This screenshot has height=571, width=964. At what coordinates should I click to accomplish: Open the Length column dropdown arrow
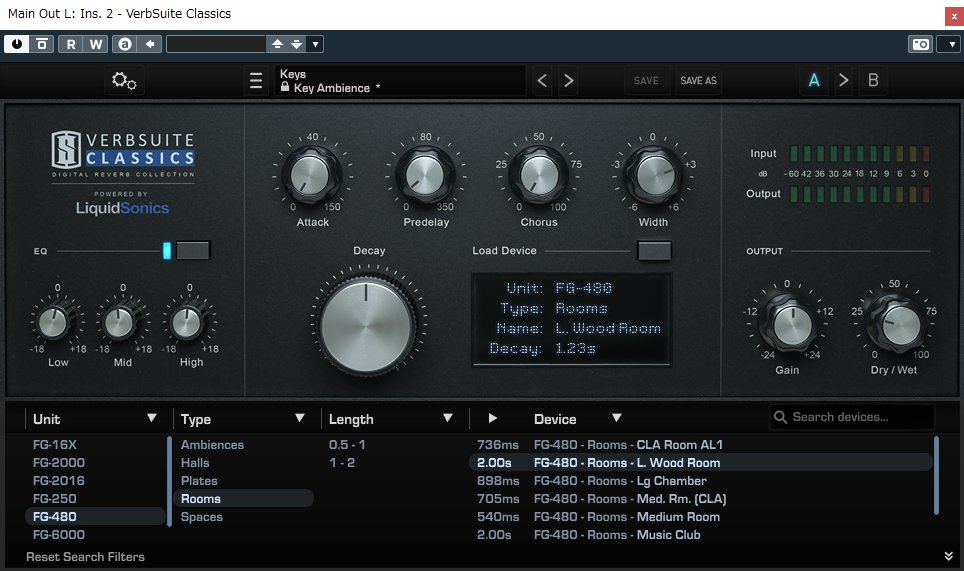[448, 419]
